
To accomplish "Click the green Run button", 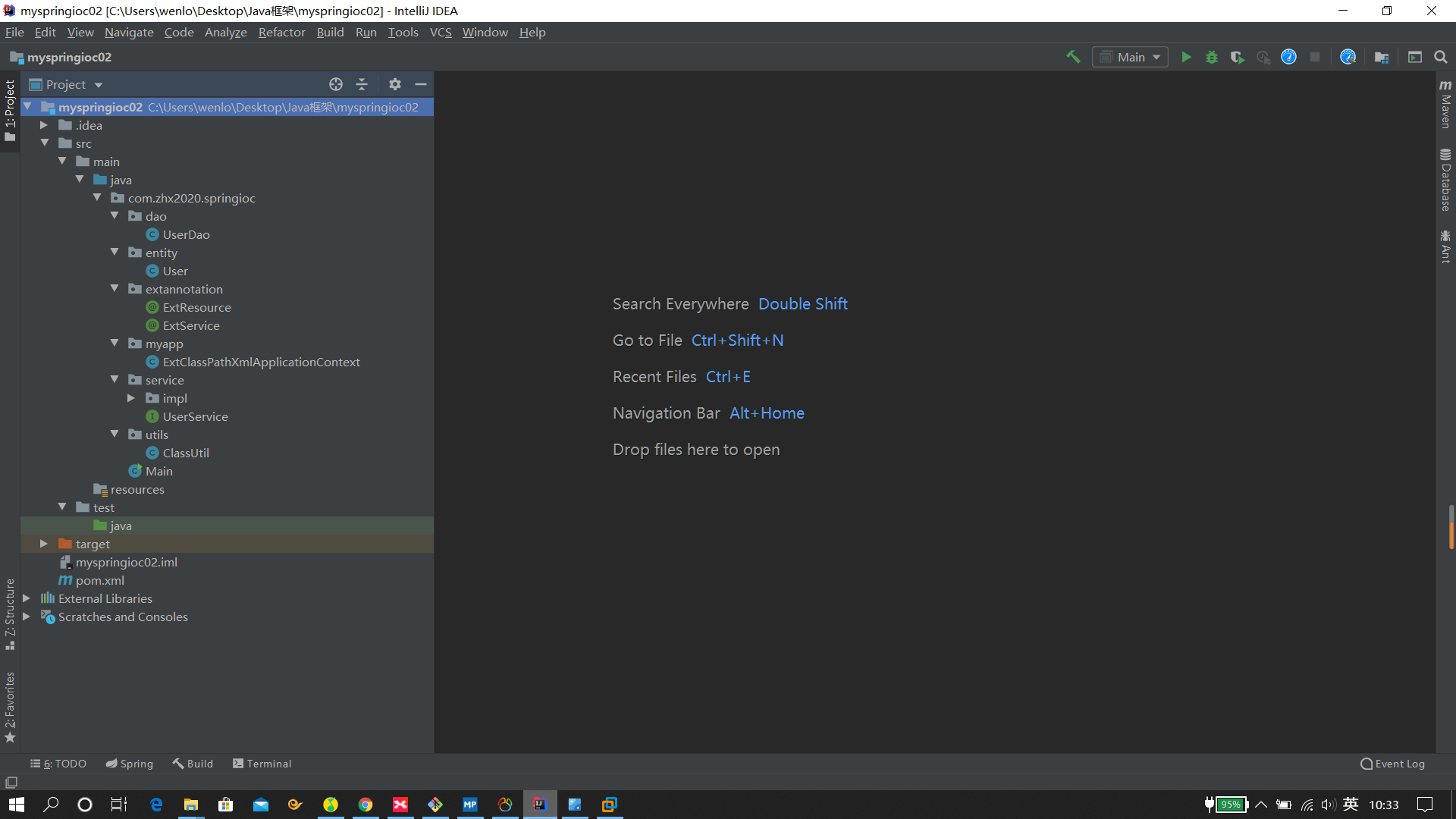I will [1186, 57].
